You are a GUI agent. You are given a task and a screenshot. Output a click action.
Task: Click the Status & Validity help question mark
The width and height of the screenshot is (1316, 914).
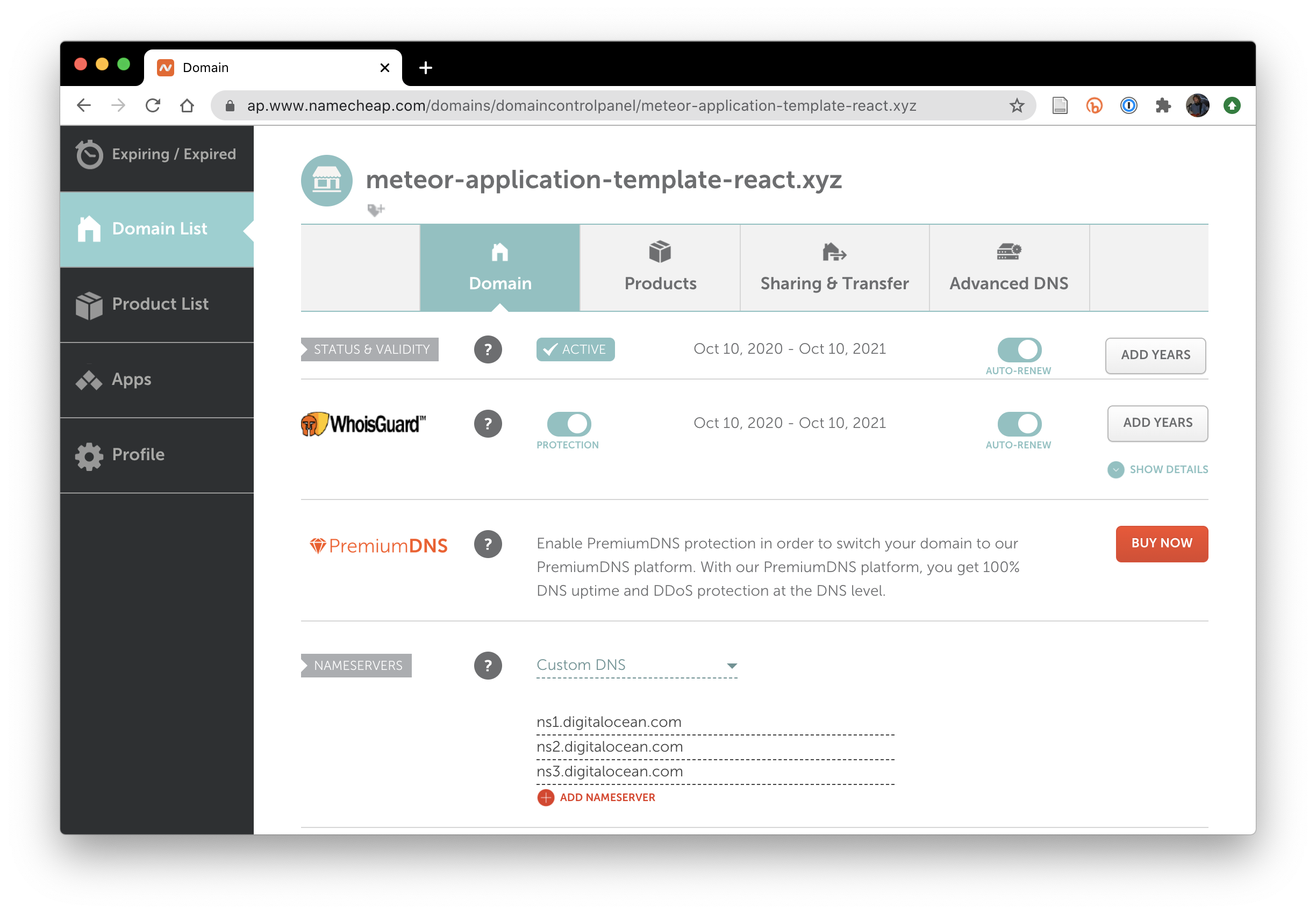488,349
